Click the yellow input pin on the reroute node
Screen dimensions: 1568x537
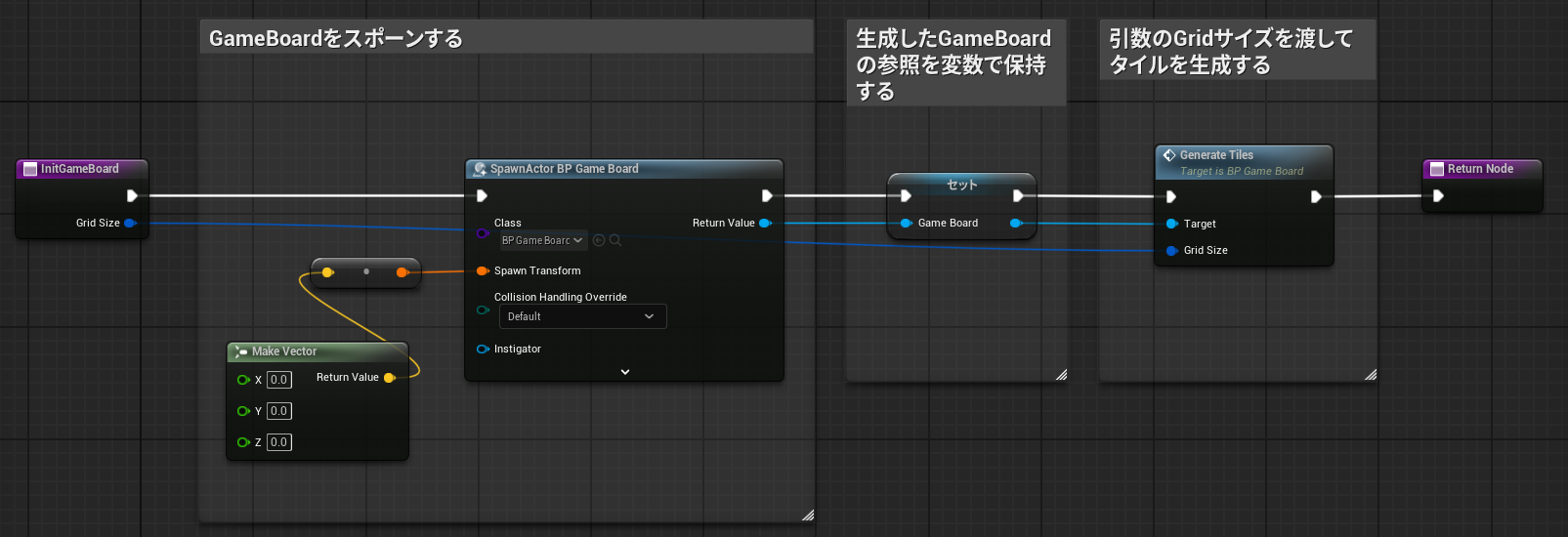tap(327, 272)
